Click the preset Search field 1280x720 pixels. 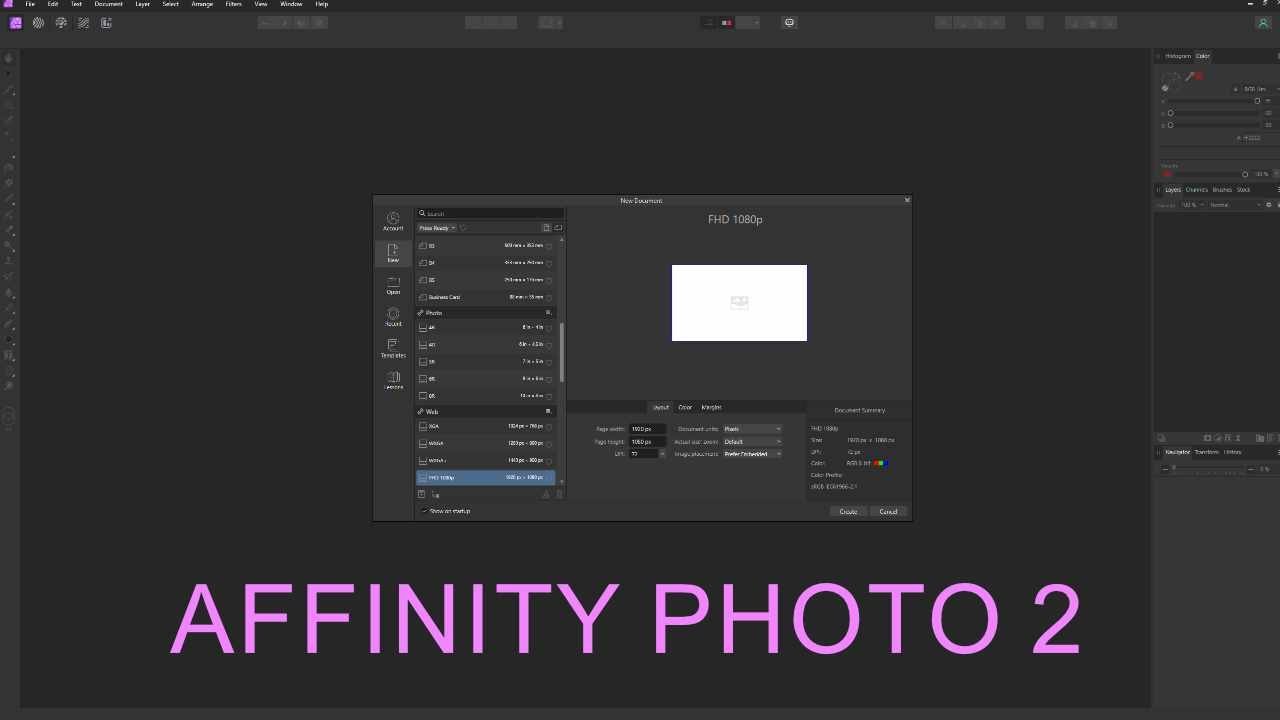490,214
